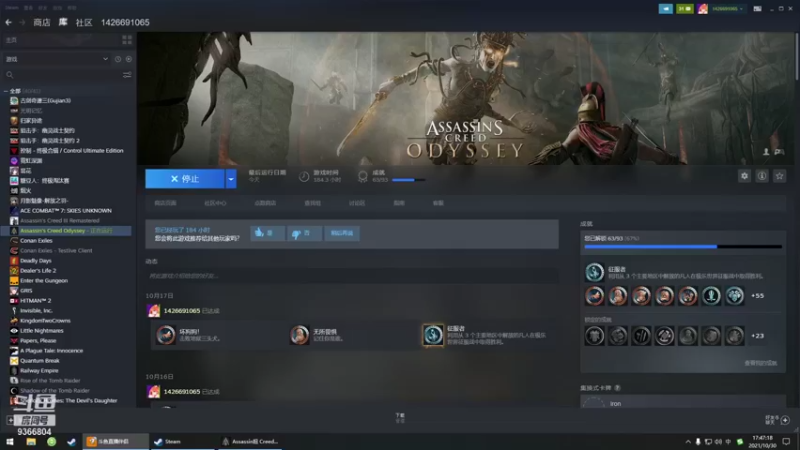The height and width of the screenshot is (450, 800).
Task: Select 古剑奇谭三 (Gujian3) in library
Action: [x=45, y=101]
